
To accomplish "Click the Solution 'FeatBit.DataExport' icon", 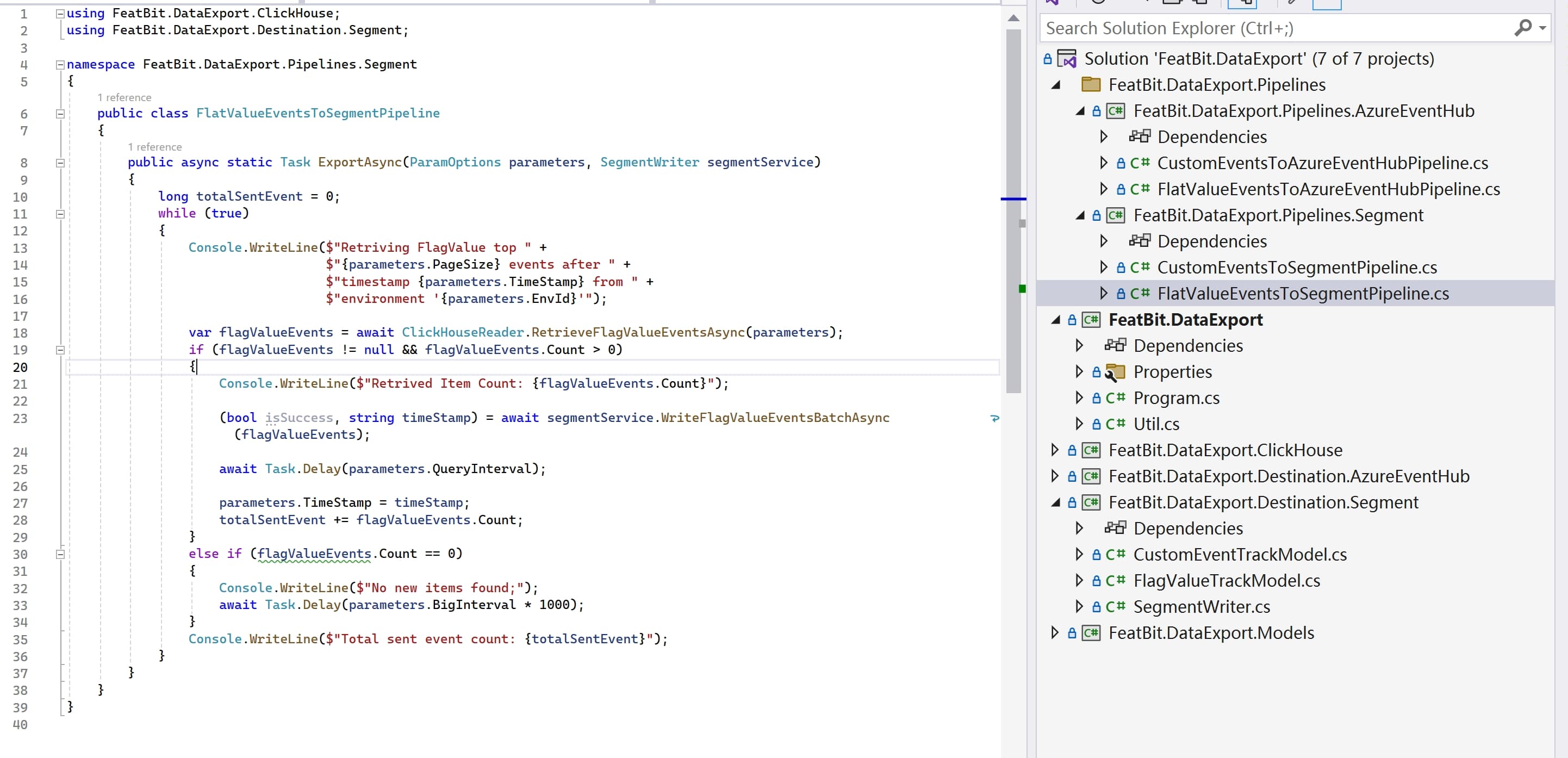I will [1067, 59].
